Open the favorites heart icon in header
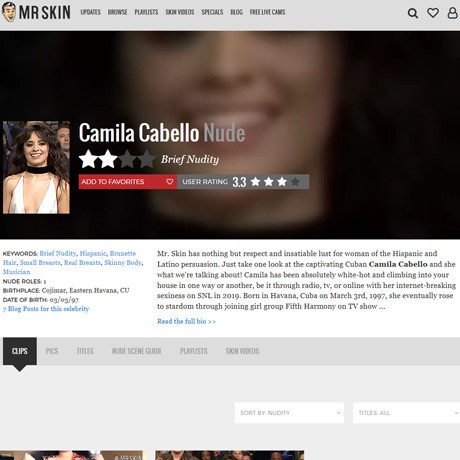This screenshot has width=460, height=460. click(433, 13)
